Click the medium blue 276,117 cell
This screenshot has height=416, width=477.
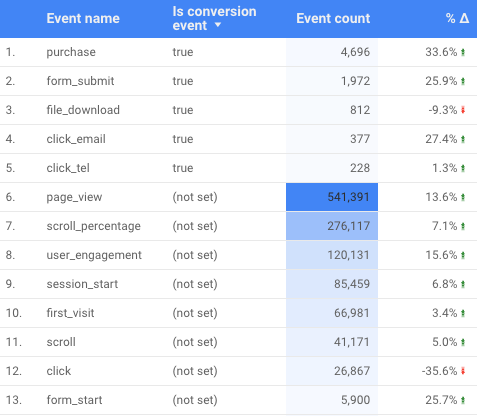tap(332, 226)
